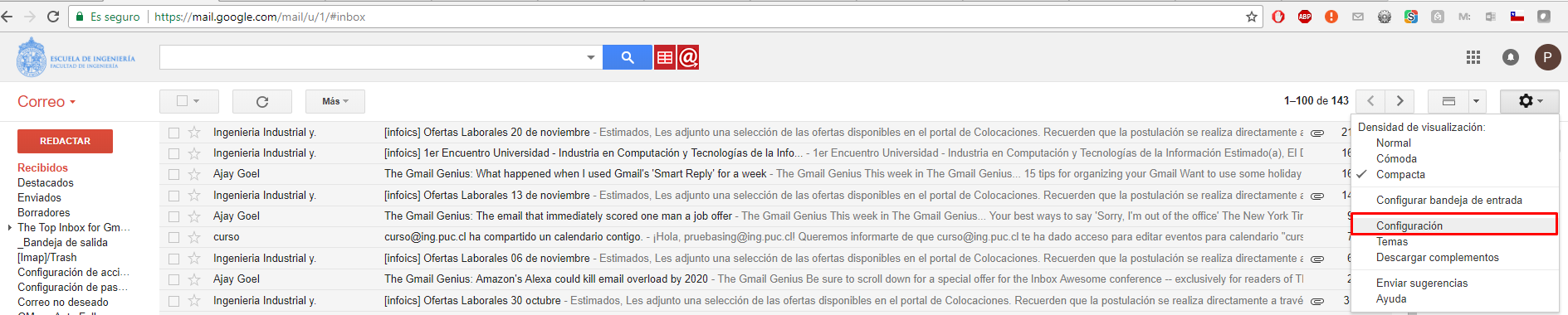The width and height of the screenshot is (1568, 315).
Task: Star the 1er Encuentro Universidad email
Action: coord(194,153)
